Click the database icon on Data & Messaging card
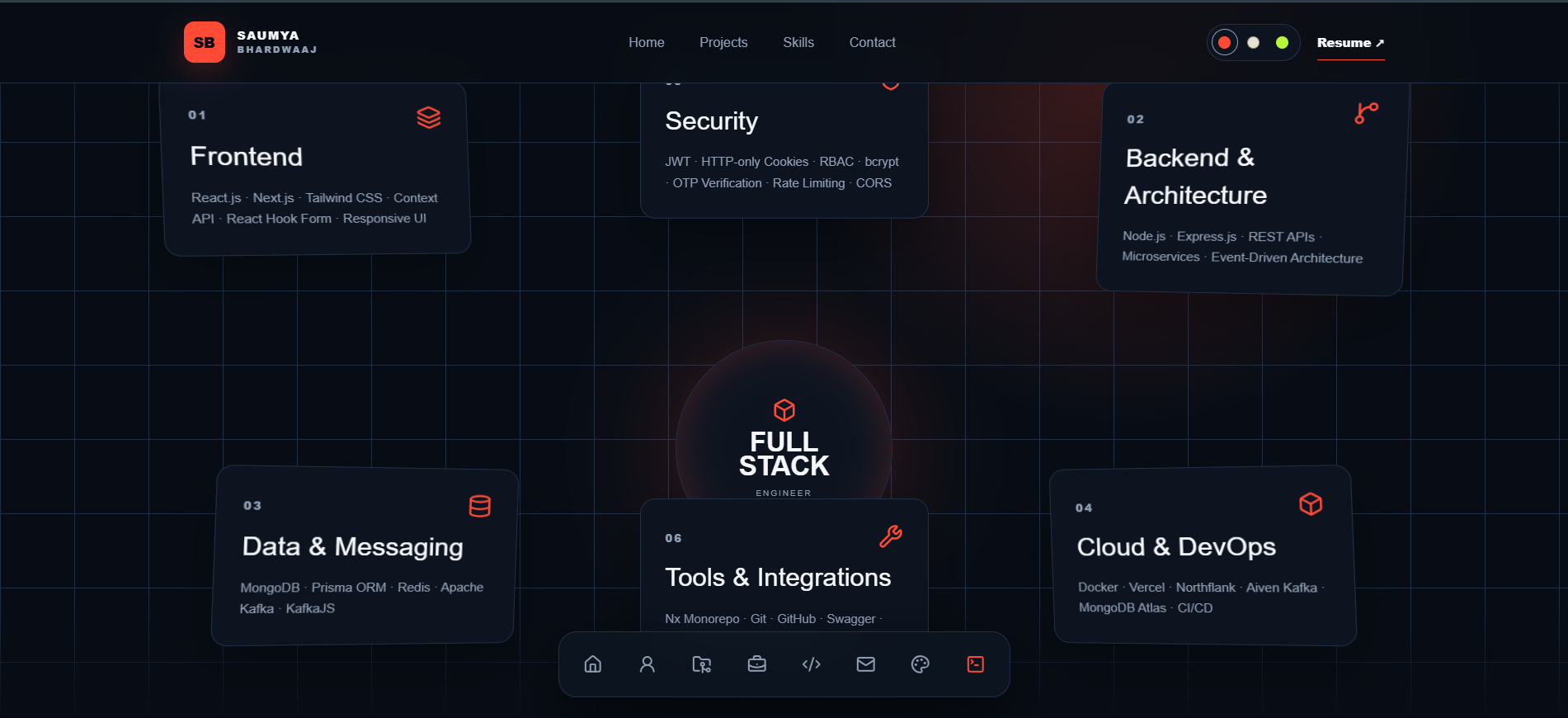The image size is (1568, 718). [480, 506]
